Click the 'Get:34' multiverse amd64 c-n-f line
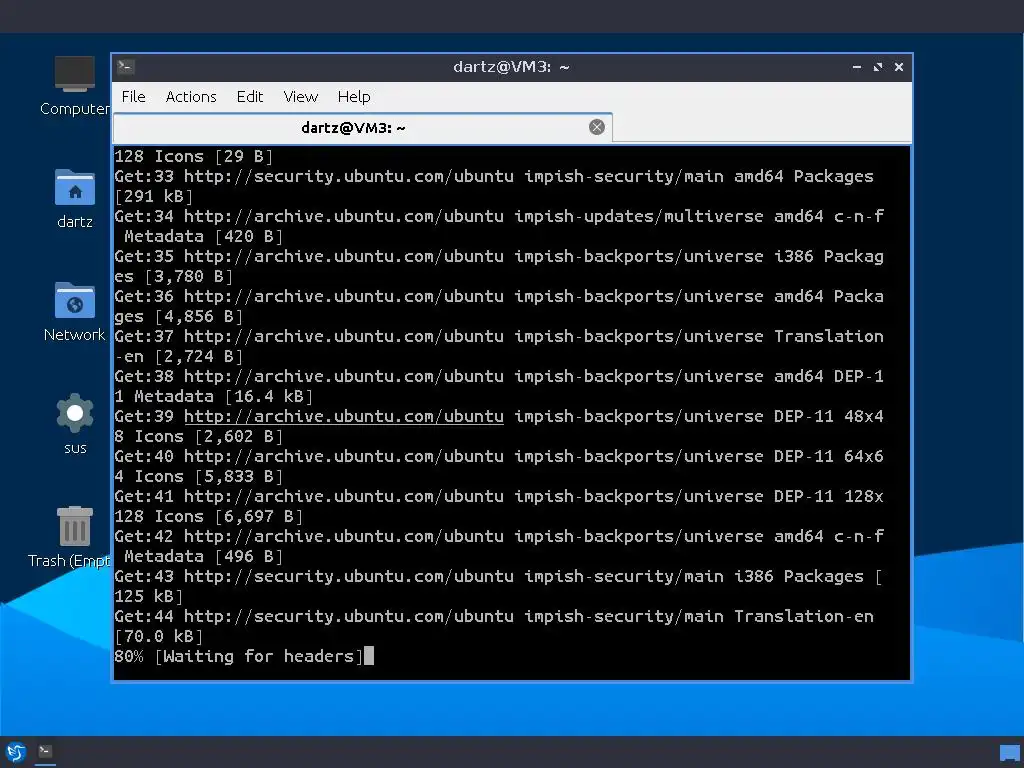 point(499,216)
